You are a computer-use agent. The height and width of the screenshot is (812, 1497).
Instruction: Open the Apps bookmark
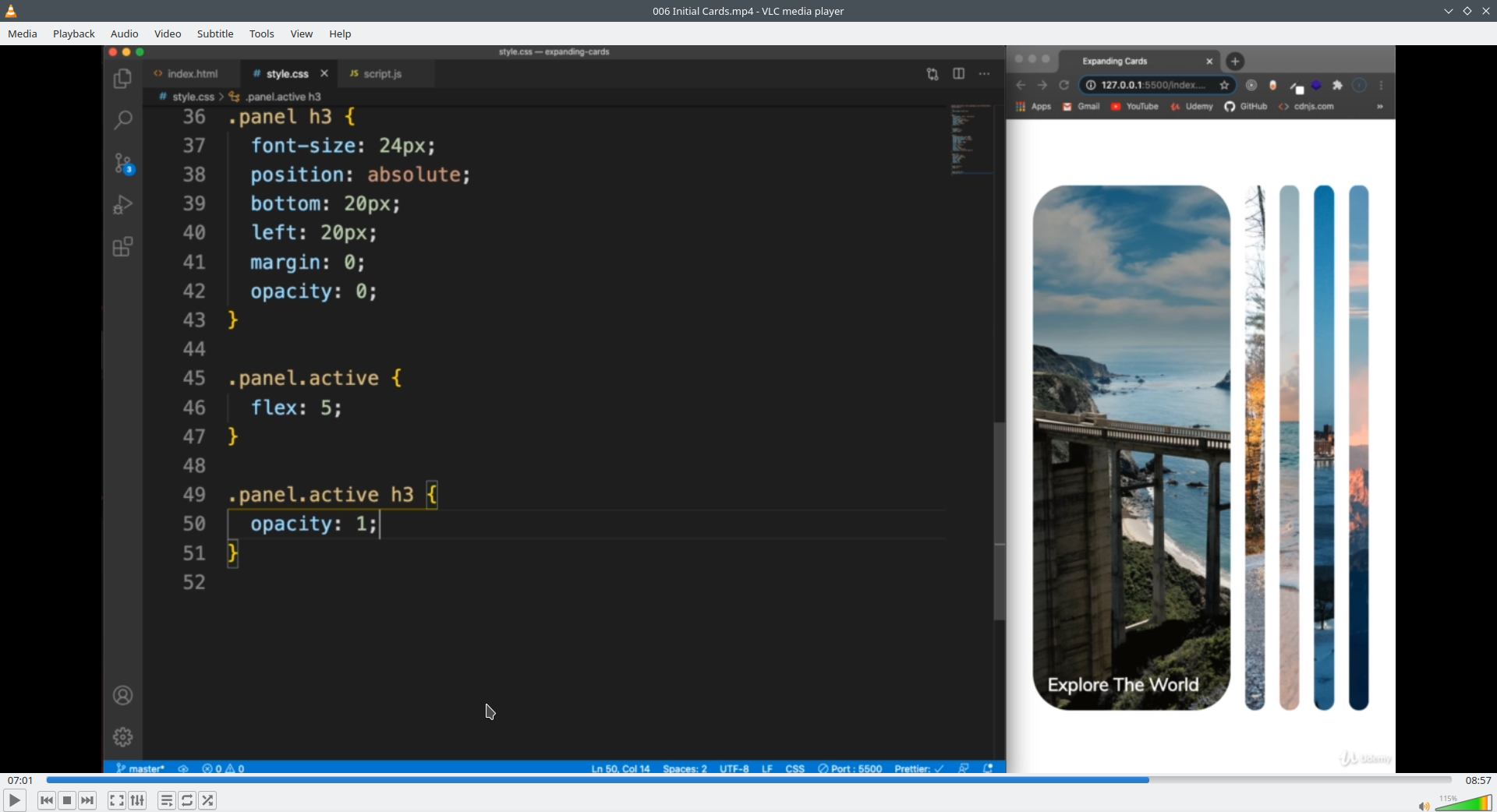pos(1034,107)
